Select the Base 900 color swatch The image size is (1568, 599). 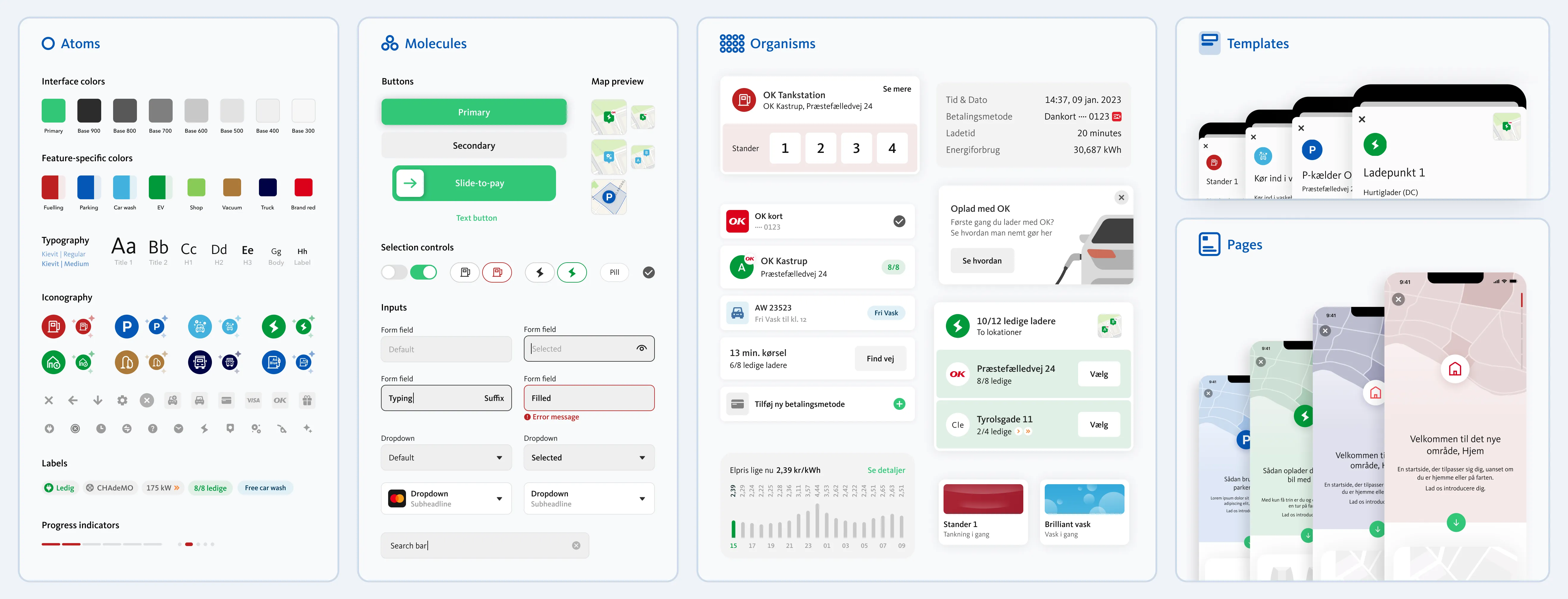click(90, 111)
